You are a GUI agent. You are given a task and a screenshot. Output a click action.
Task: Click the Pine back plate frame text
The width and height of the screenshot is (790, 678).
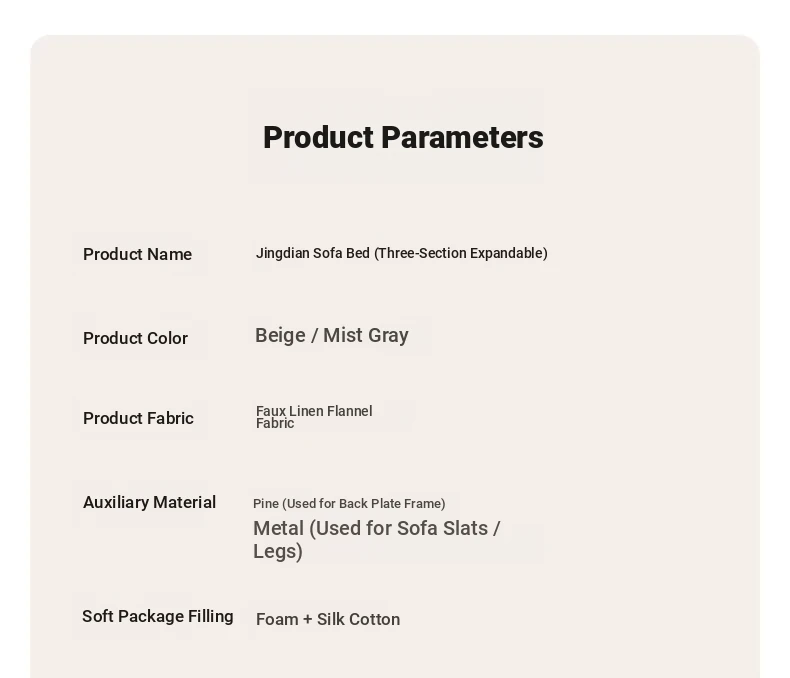(x=349, y=504)
